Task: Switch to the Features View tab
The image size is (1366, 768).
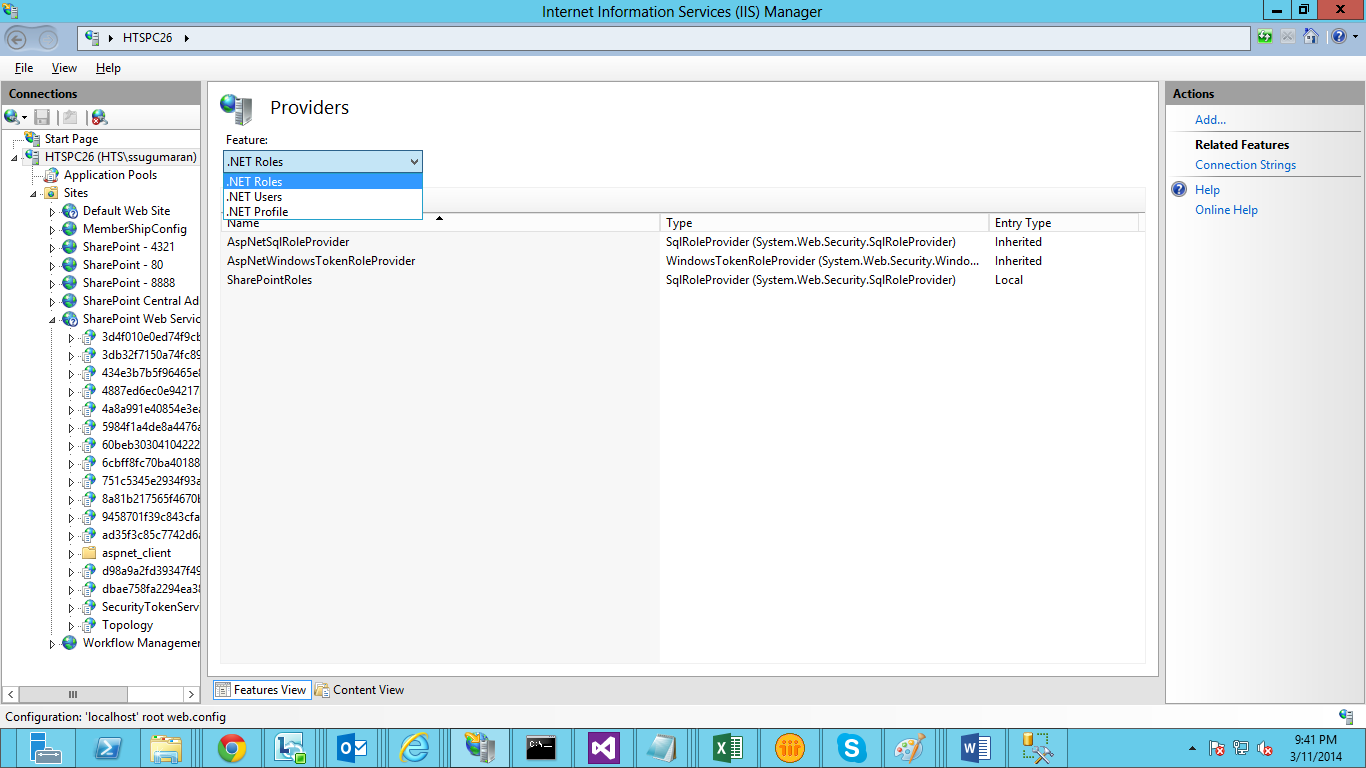Action: tap(262, 690)
